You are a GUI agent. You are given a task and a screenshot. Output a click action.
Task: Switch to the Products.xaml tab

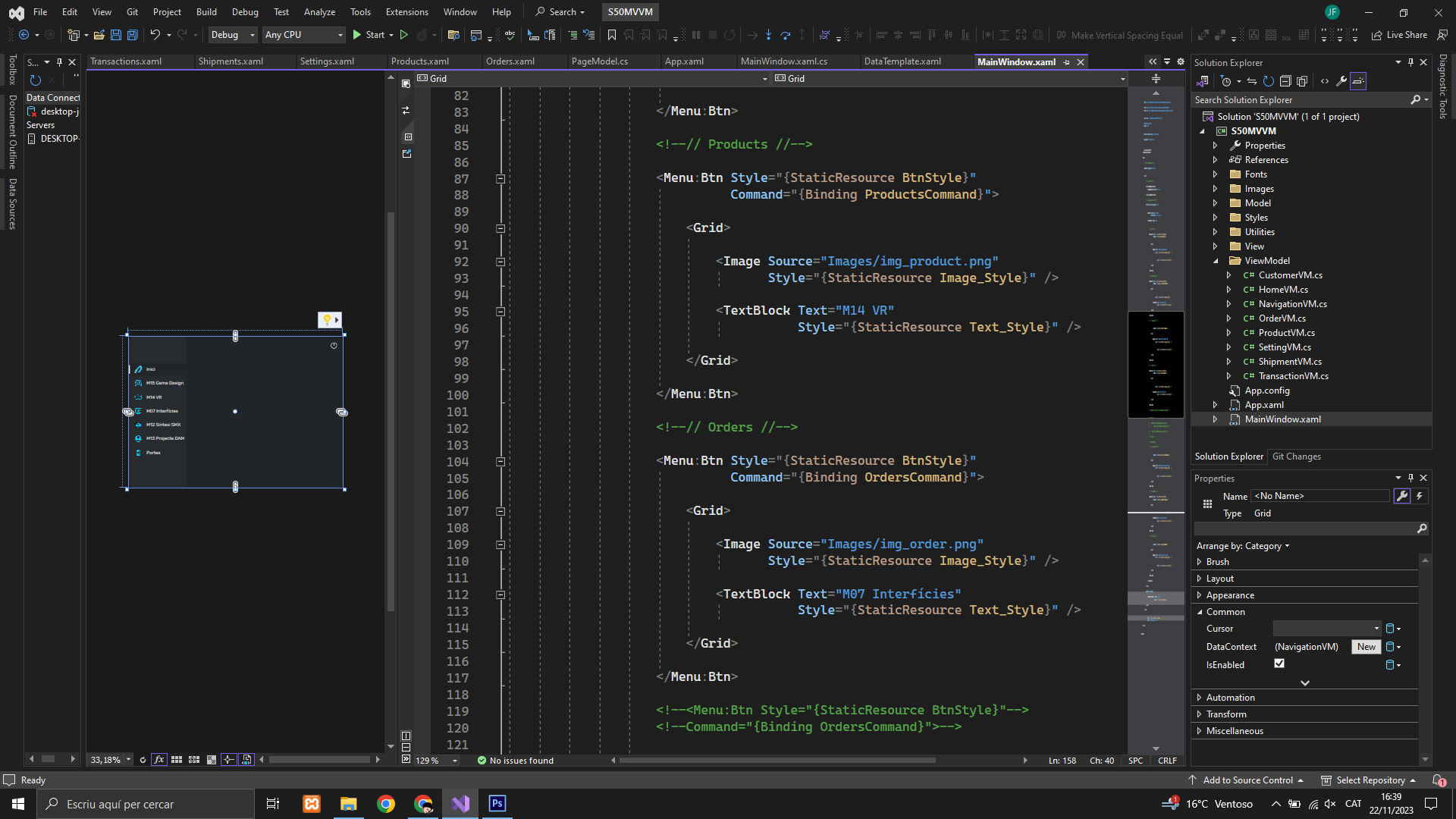[x=420, y=61]
